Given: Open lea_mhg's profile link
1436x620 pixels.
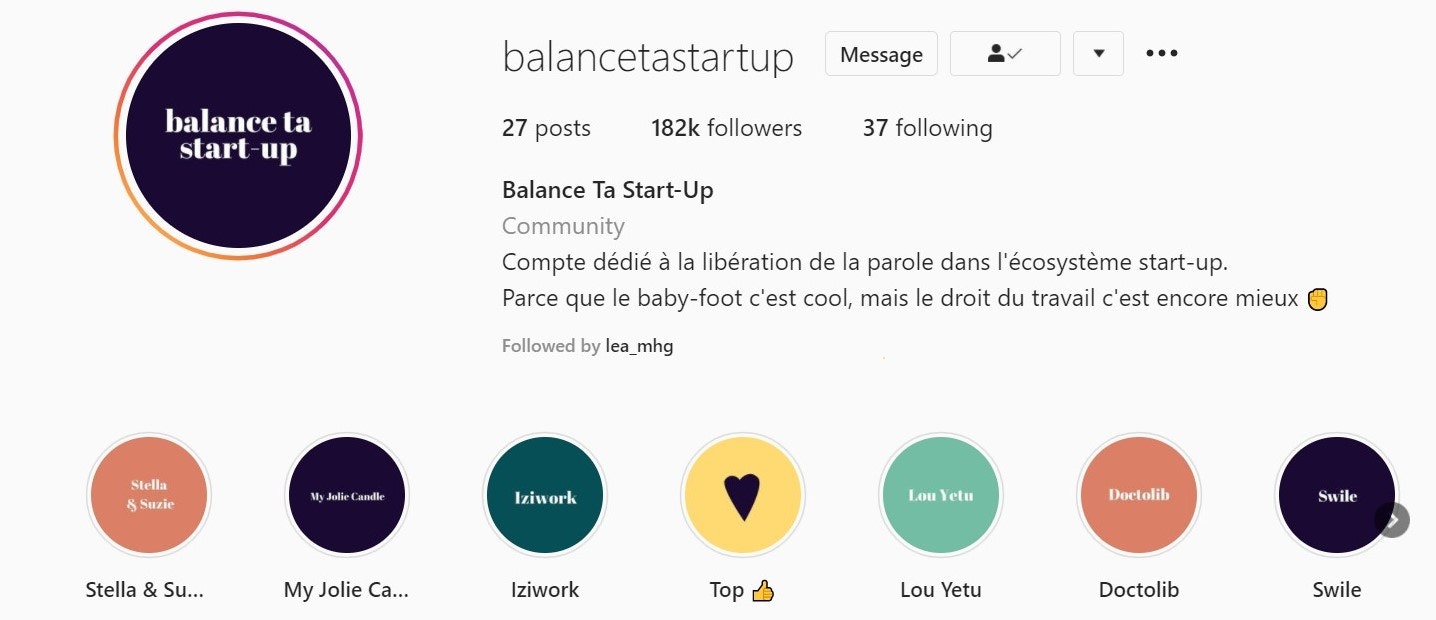Looking at the screenshot, I should pyautogui.click(x=639, y=347).
